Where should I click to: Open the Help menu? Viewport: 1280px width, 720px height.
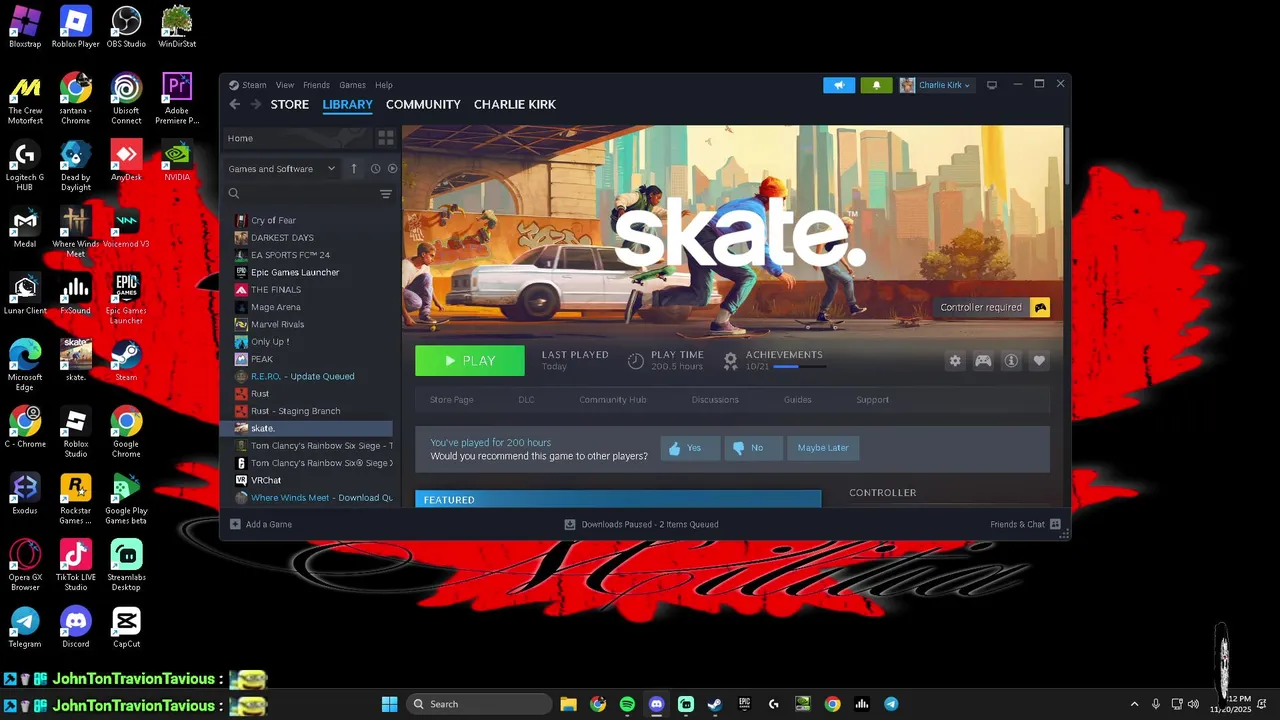[384, 85]
